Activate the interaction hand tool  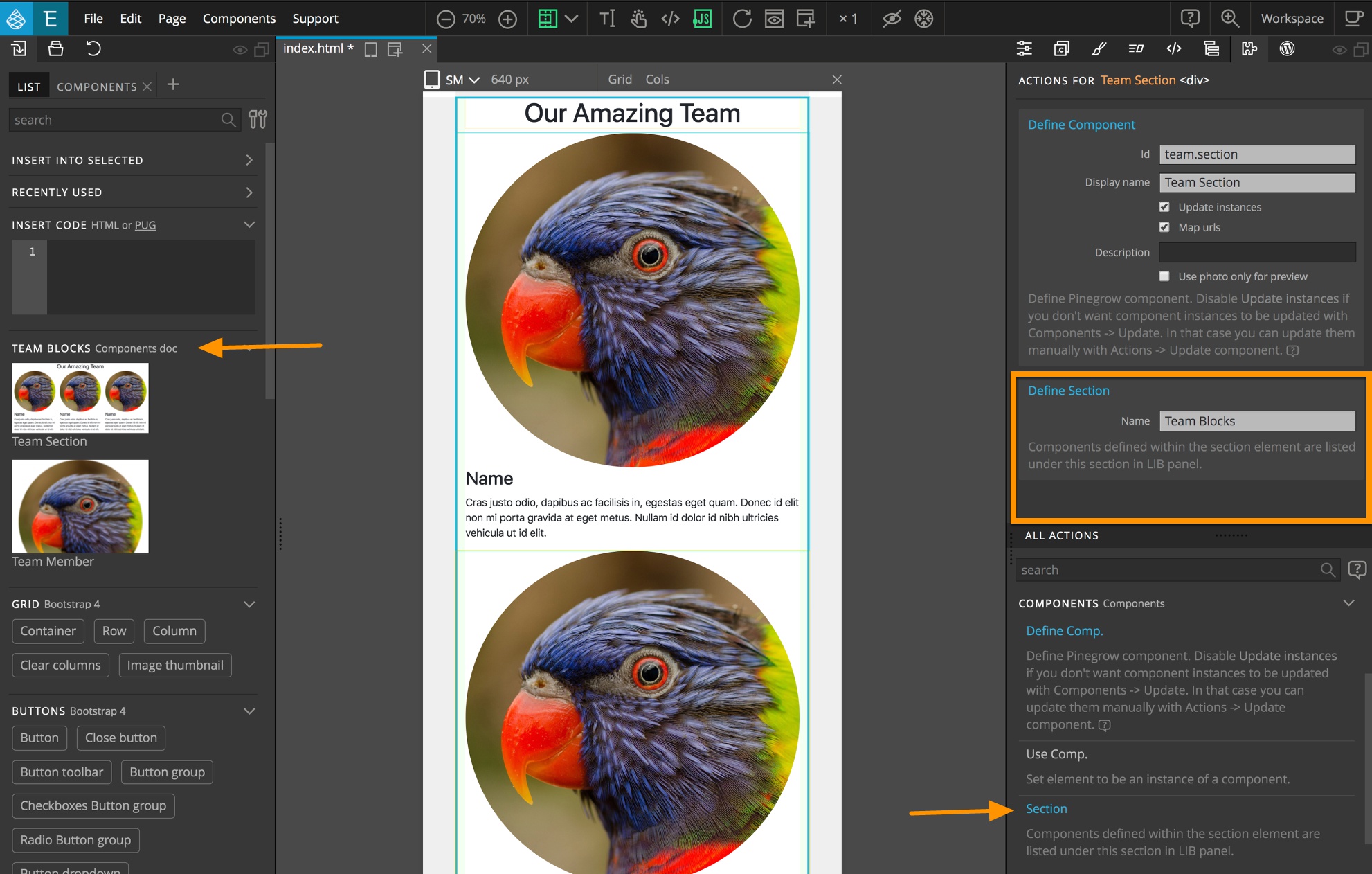pyautogui.click(x=639, y=19)
